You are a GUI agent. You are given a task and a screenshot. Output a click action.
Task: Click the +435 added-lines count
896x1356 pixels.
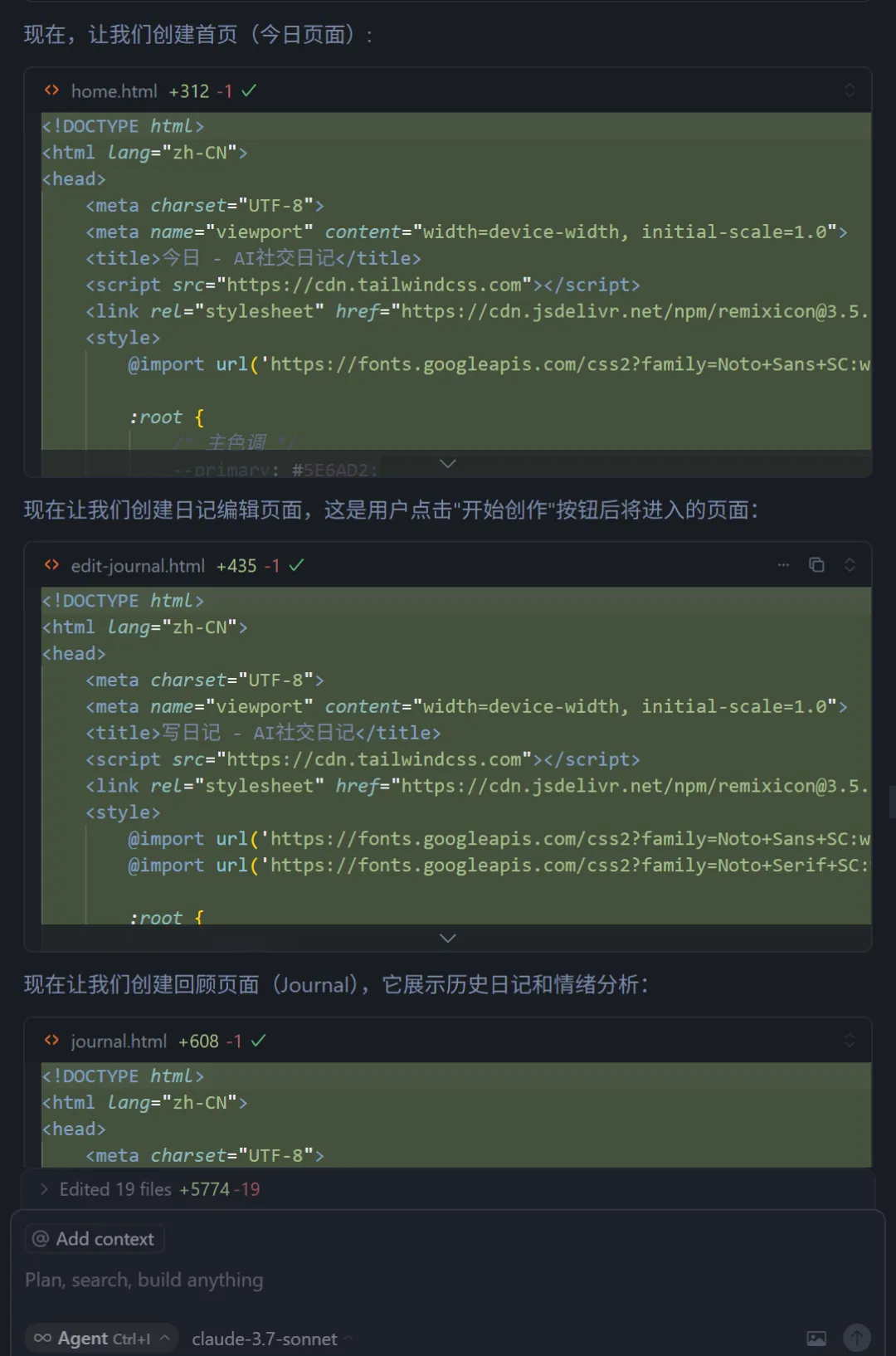click(236, 566)
